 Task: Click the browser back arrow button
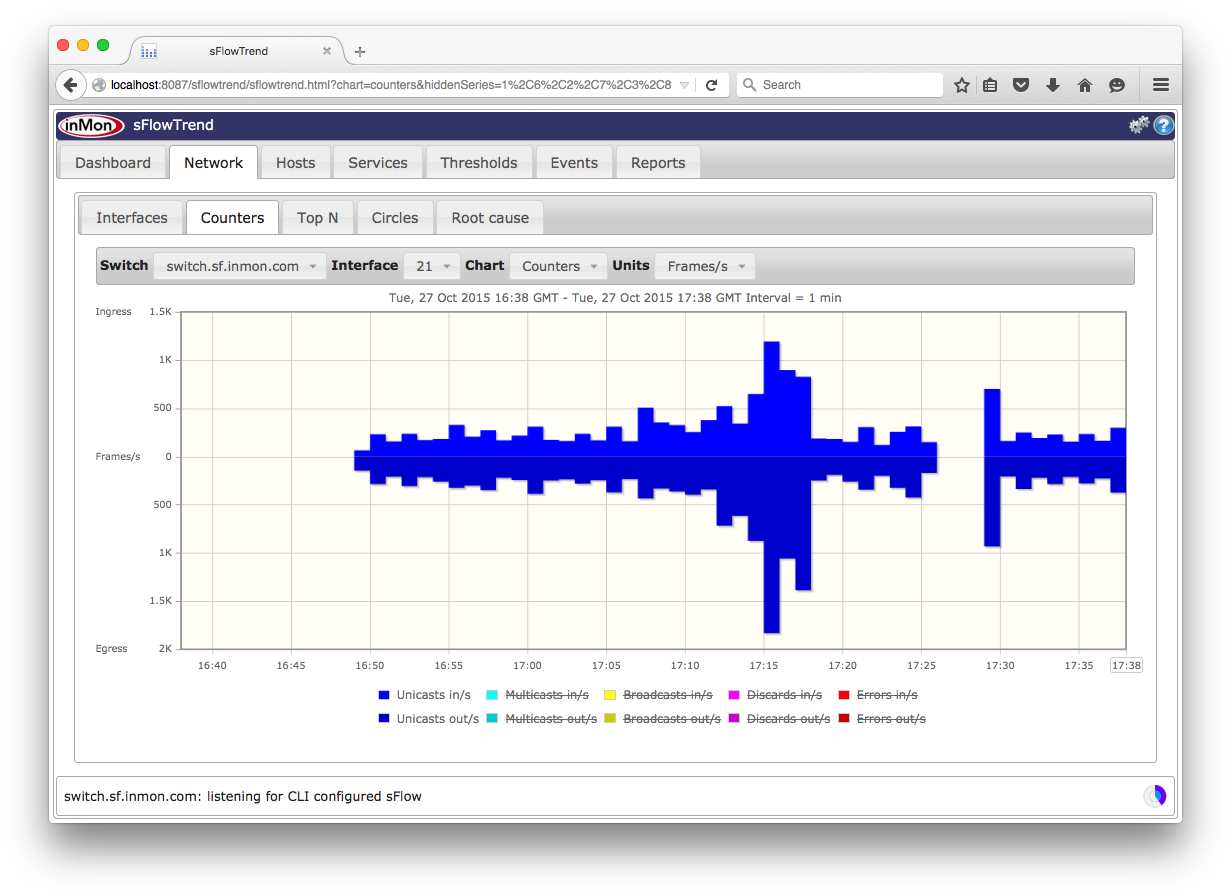(70, 85)
